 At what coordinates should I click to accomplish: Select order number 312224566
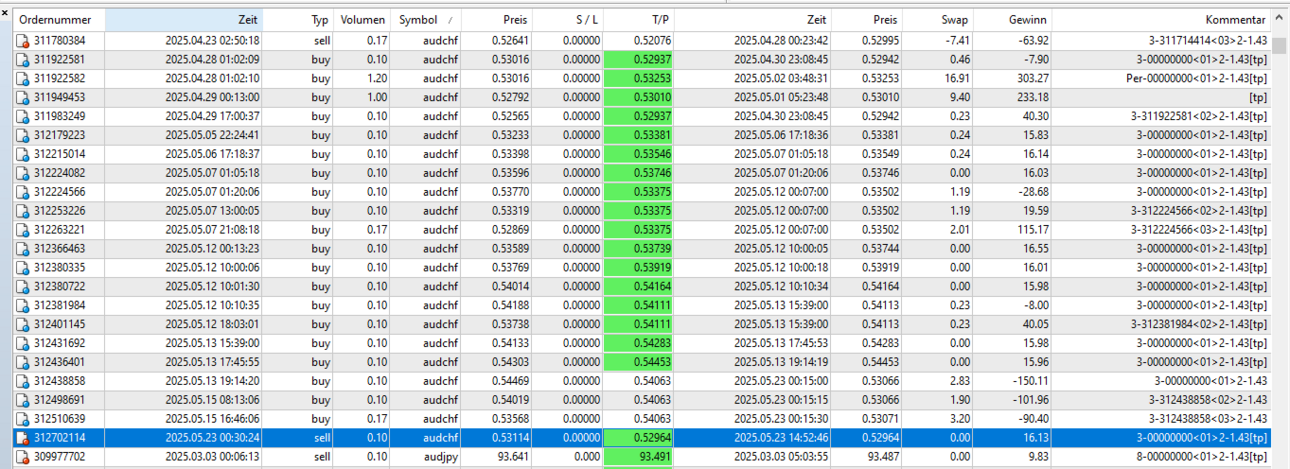[x=60, y=192]
